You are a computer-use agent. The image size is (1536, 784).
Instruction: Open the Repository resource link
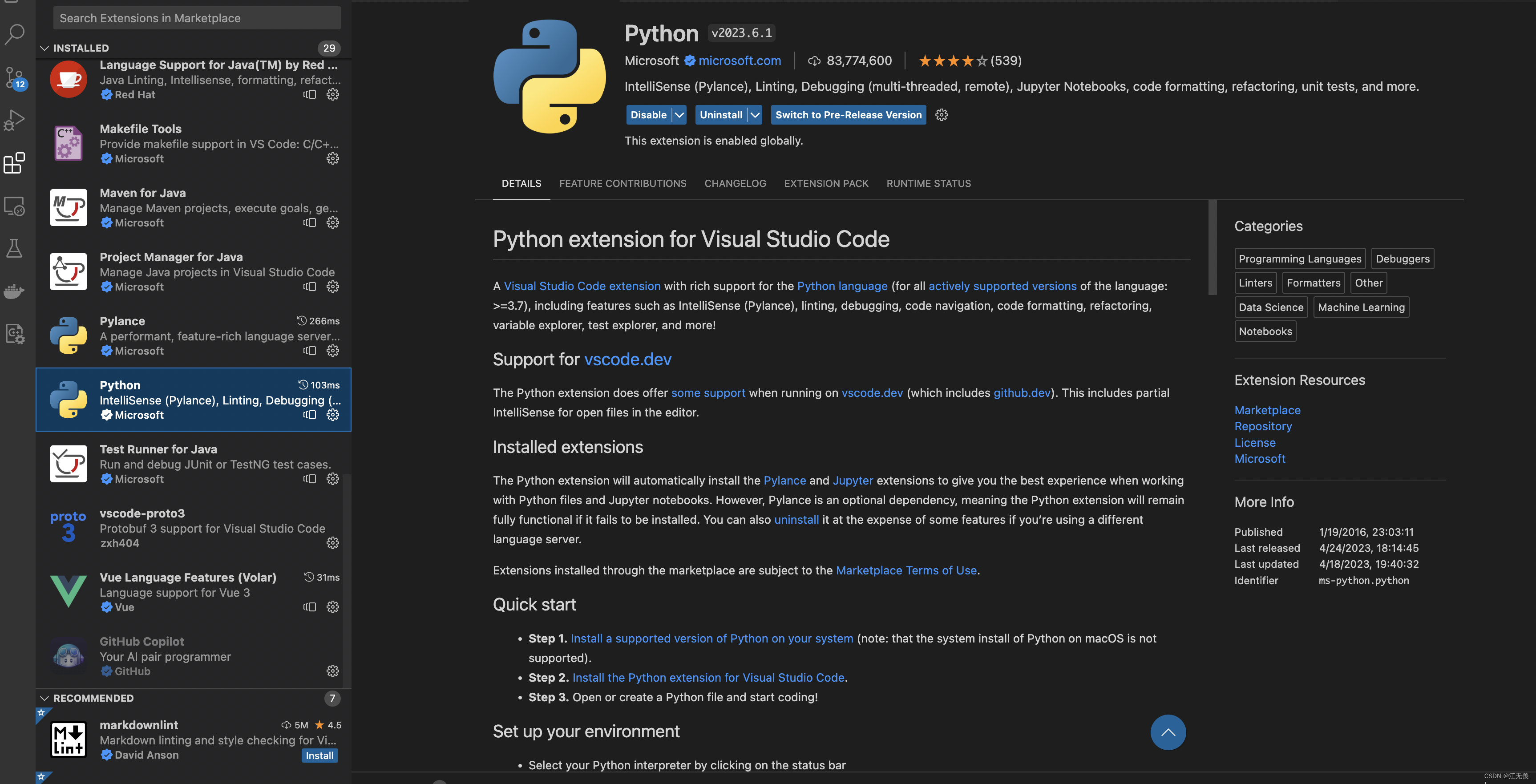click(1262, 426)
